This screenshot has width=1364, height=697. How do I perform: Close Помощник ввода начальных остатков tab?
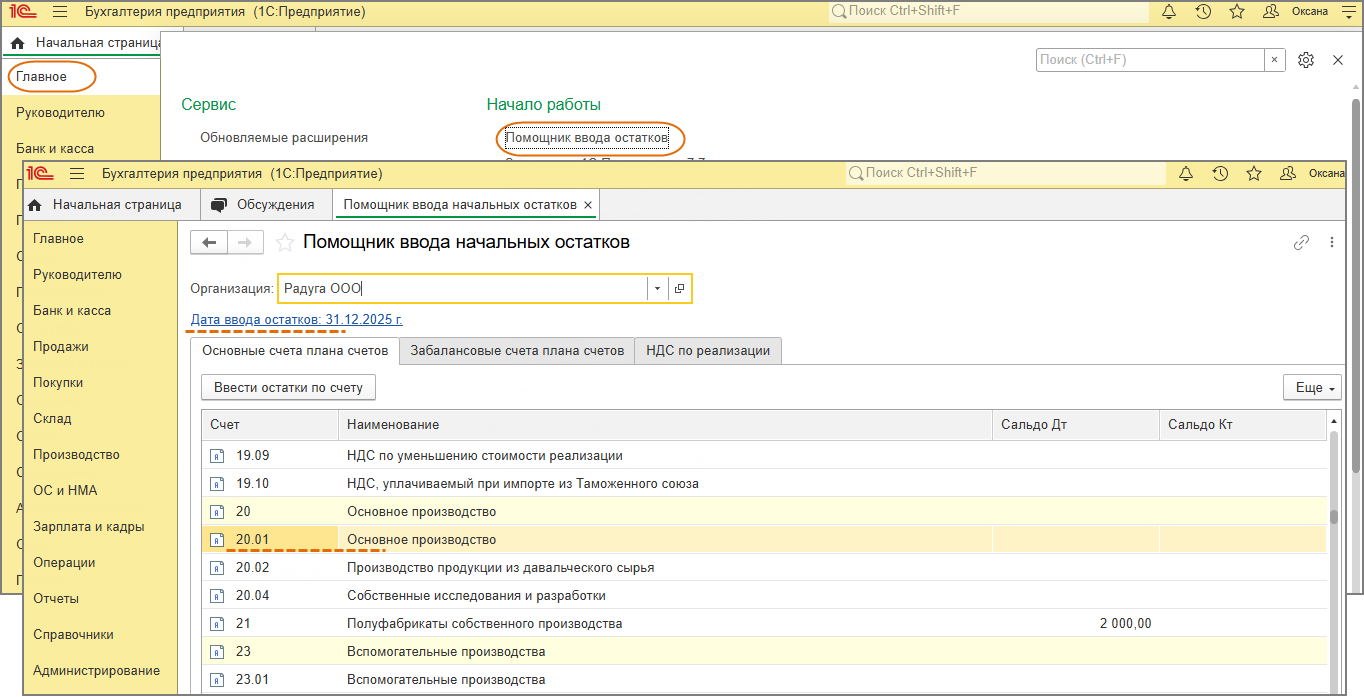point(588,205)
